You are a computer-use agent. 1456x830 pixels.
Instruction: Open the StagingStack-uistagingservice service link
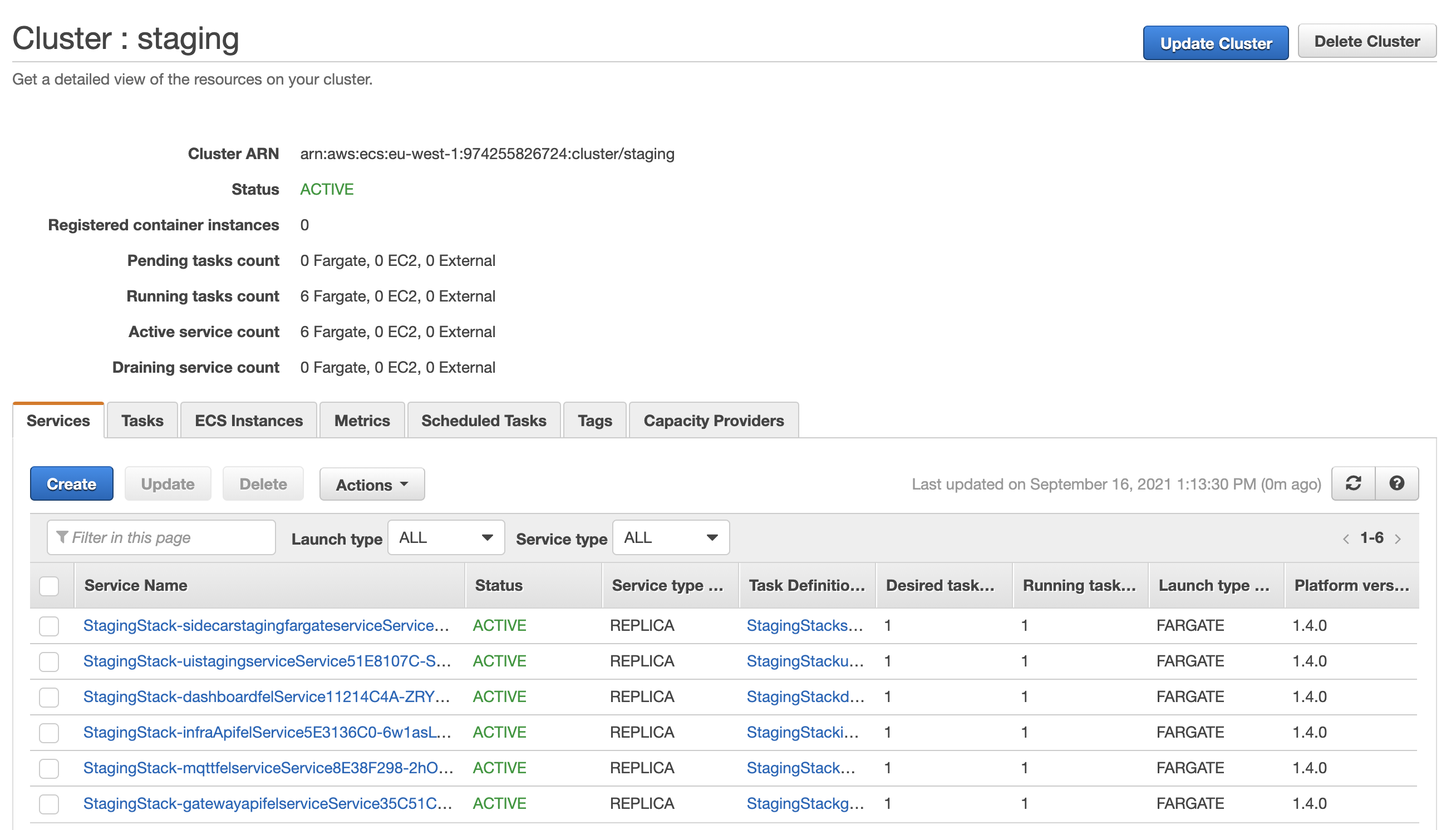[x=267, y=661]
